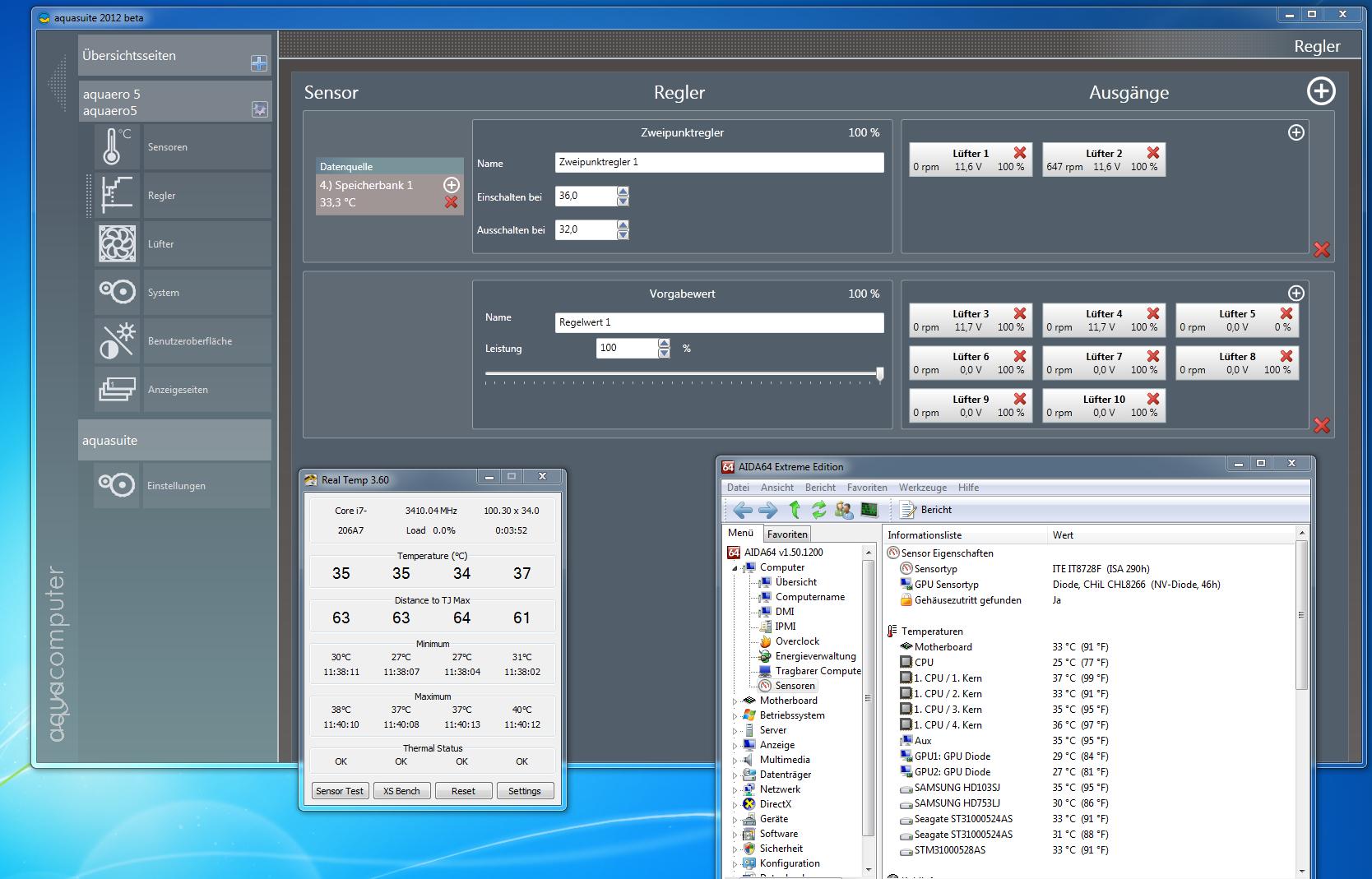This screenshot has height=879, width=1372.
Task: Click the Regler curve icon in sidebar
Action: point(116,195)
